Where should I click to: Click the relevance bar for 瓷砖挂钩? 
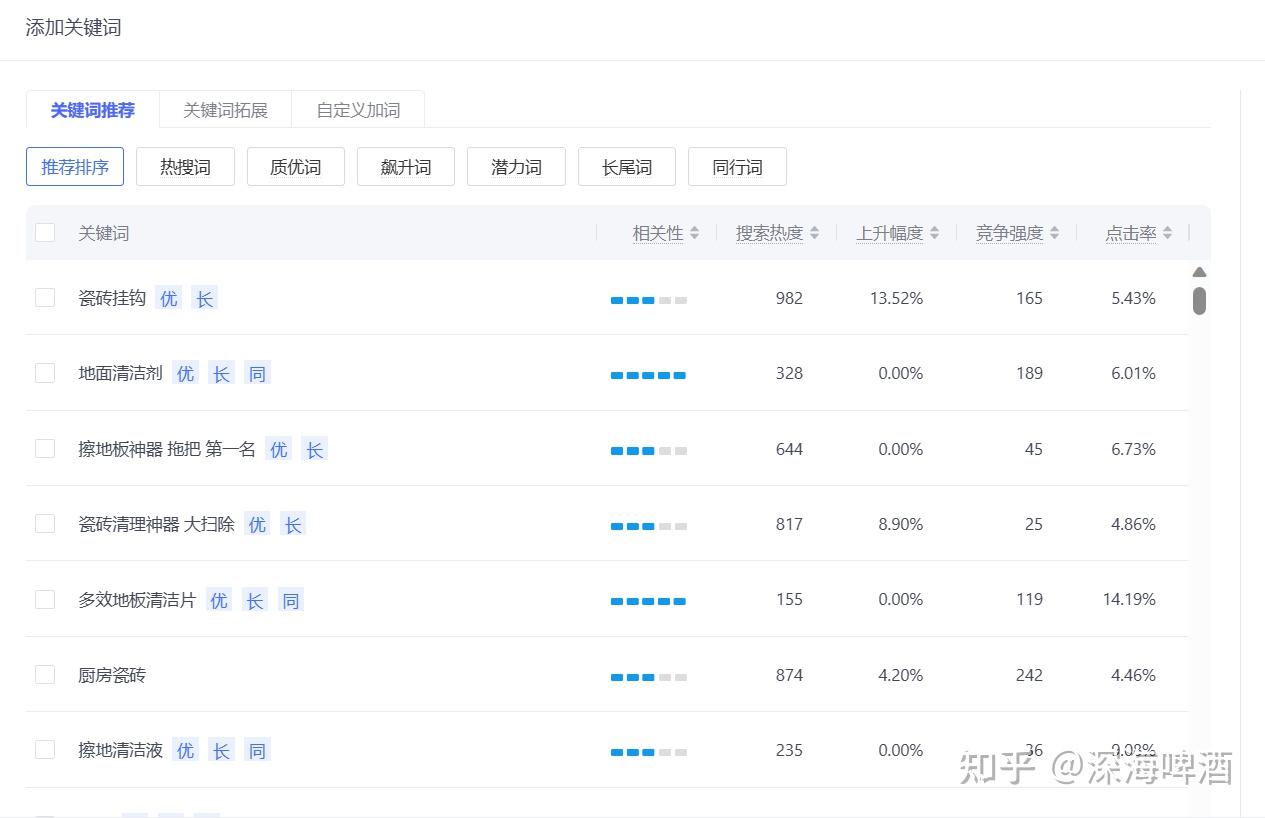649,300
